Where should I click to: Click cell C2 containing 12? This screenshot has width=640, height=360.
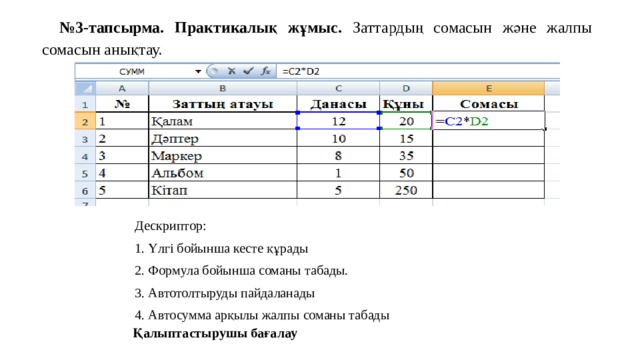click(338, 121)
